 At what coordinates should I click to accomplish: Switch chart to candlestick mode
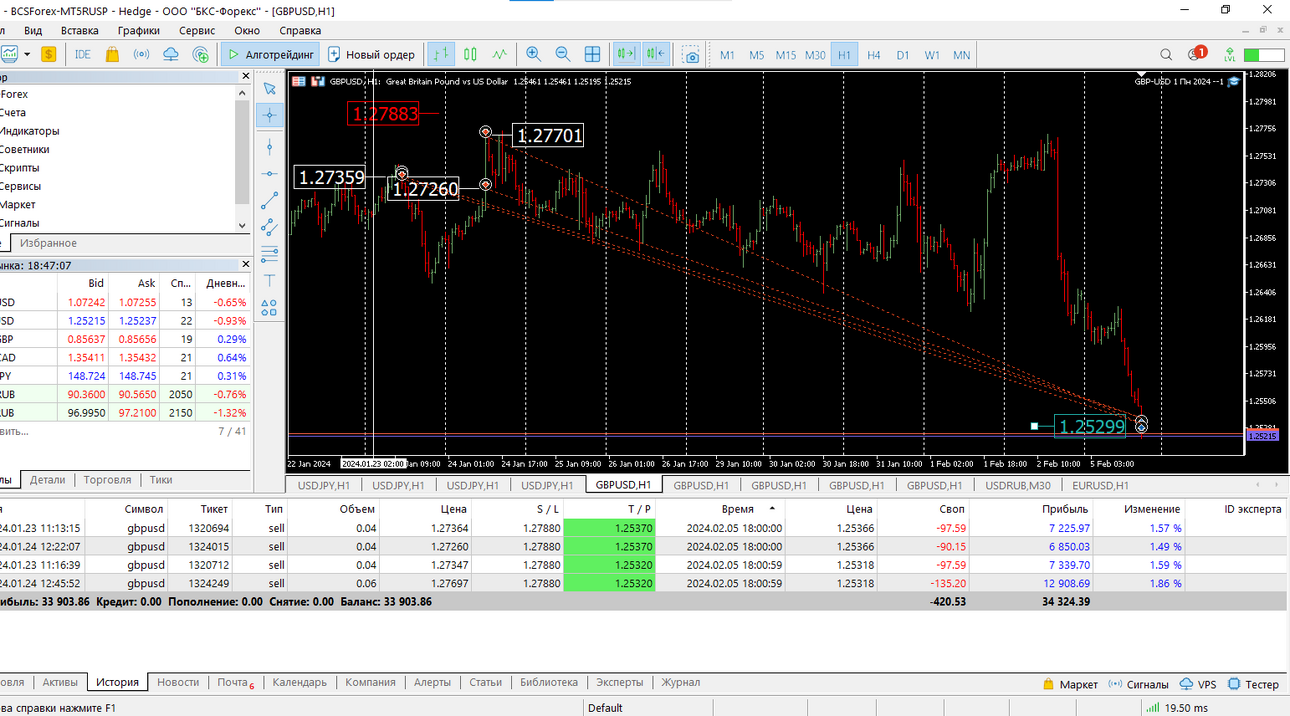(x=470, y=54)
